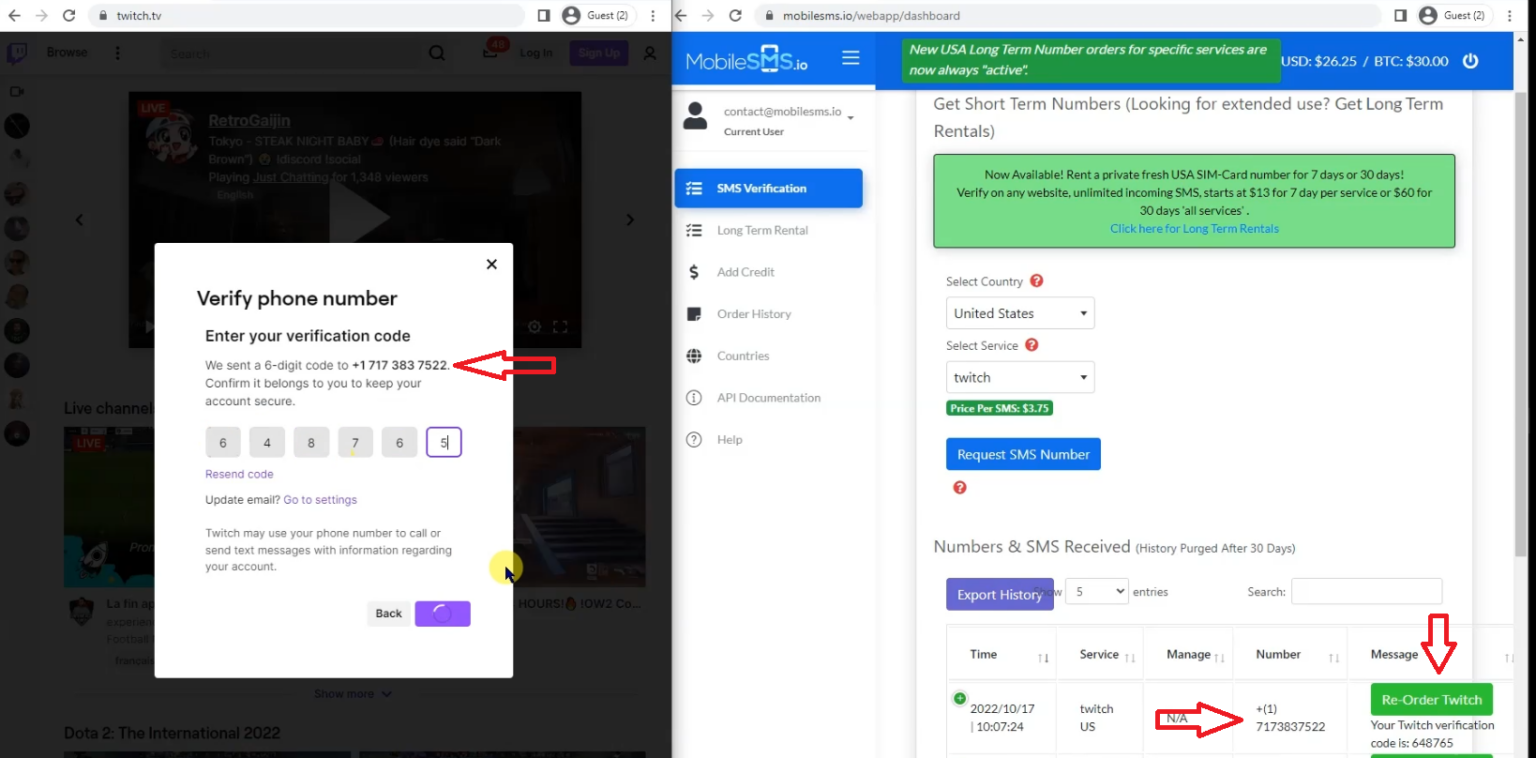1536x758 pixels.
Task: Open the Browse menu on Twitch
Action: click(x=66, y=52)
